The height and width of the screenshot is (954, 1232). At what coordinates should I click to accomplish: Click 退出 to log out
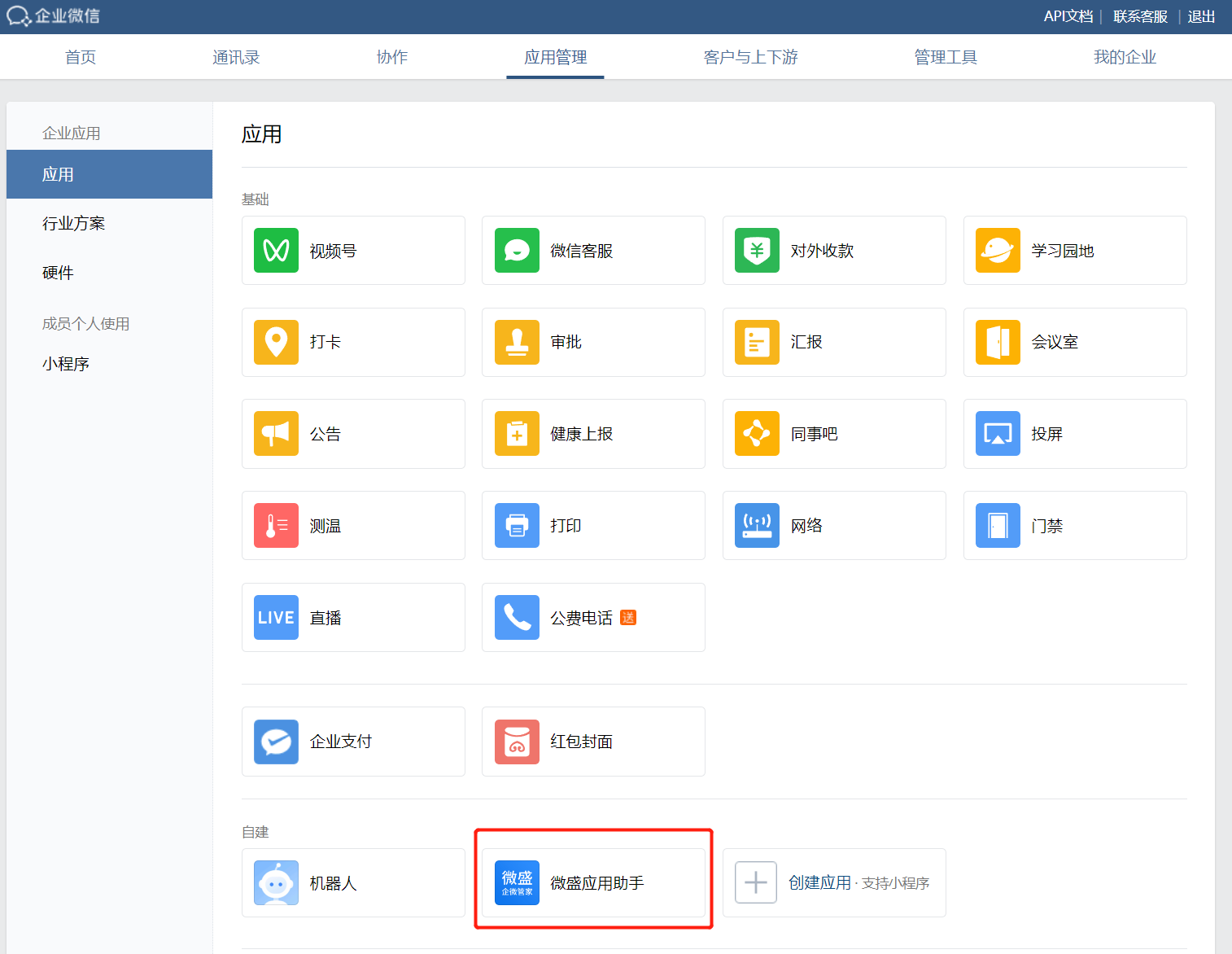(1201, 16)
